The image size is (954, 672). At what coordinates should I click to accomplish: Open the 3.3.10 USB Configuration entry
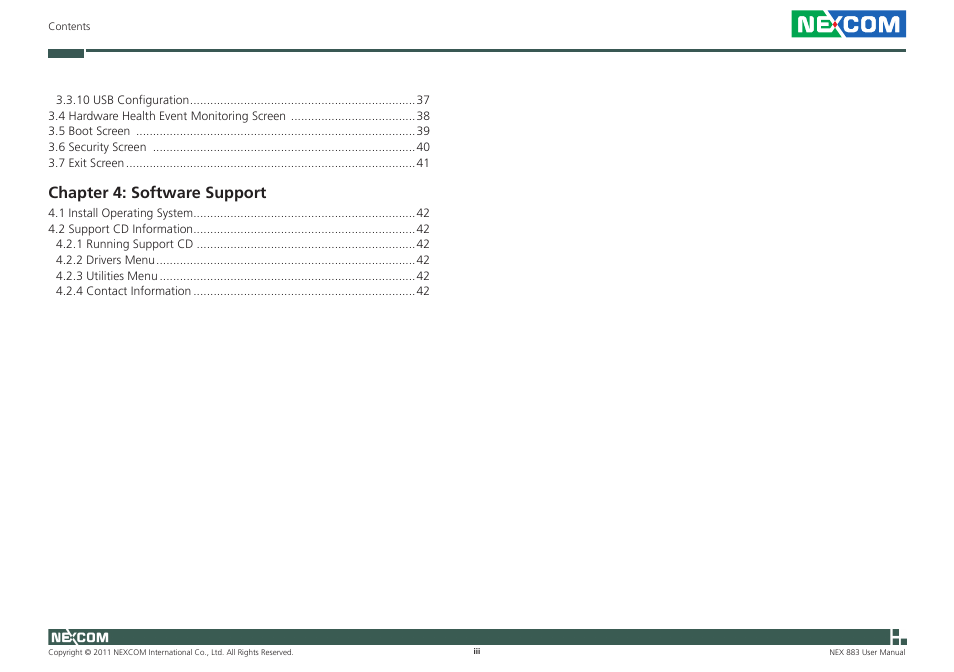[243, 100]
